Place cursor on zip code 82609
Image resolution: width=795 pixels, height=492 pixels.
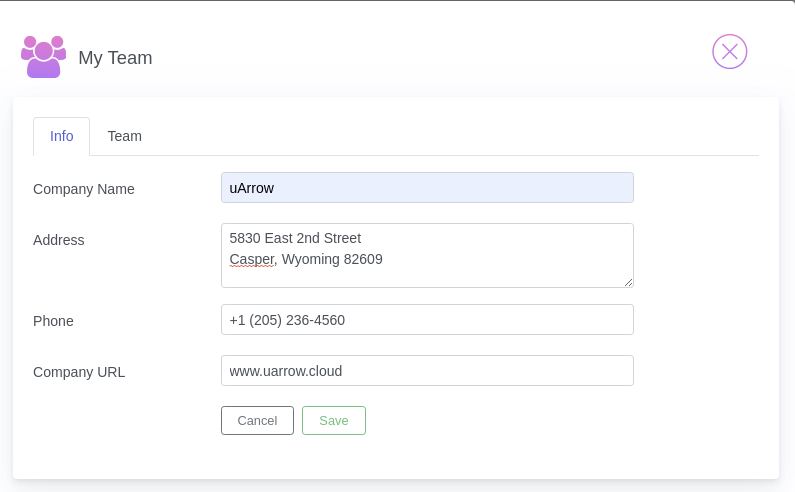click(x=363, y=259)
